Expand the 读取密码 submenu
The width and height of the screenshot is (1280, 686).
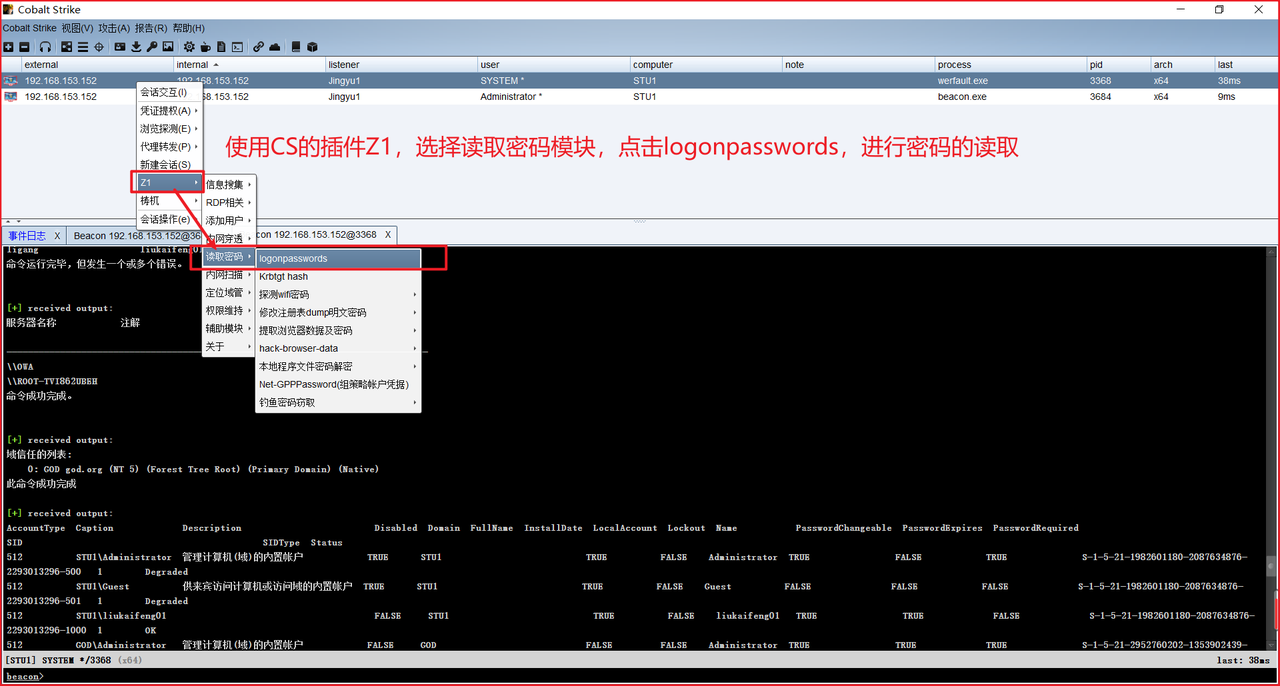[229, 257]
